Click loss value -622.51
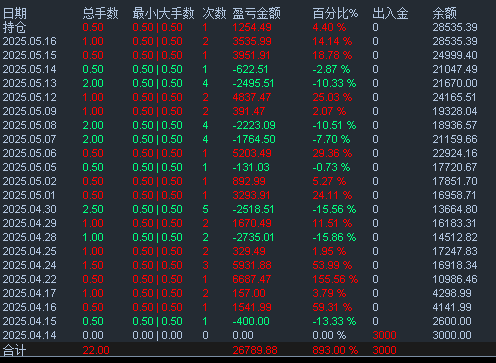Screen dimensions: 496x363 click(250, 69)
